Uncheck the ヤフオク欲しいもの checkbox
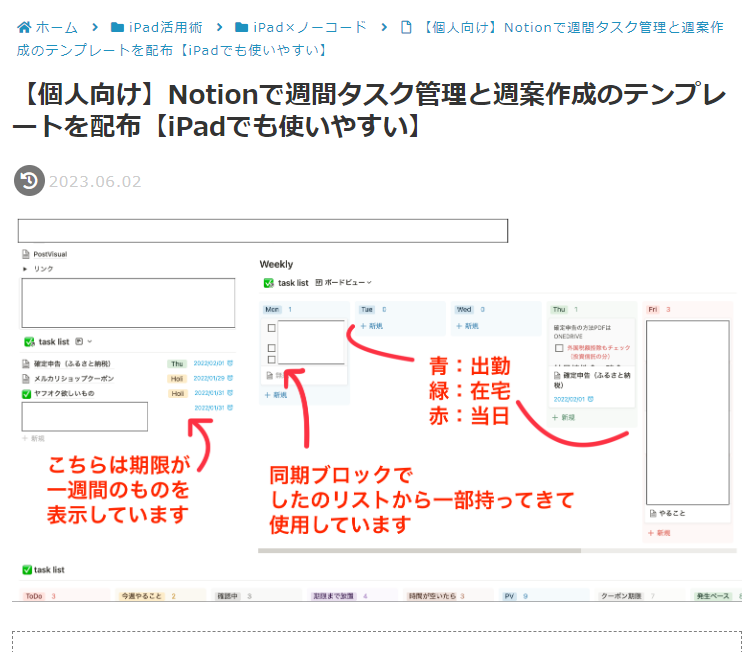Viewport: 756px width, 652px height. [27, 394]
